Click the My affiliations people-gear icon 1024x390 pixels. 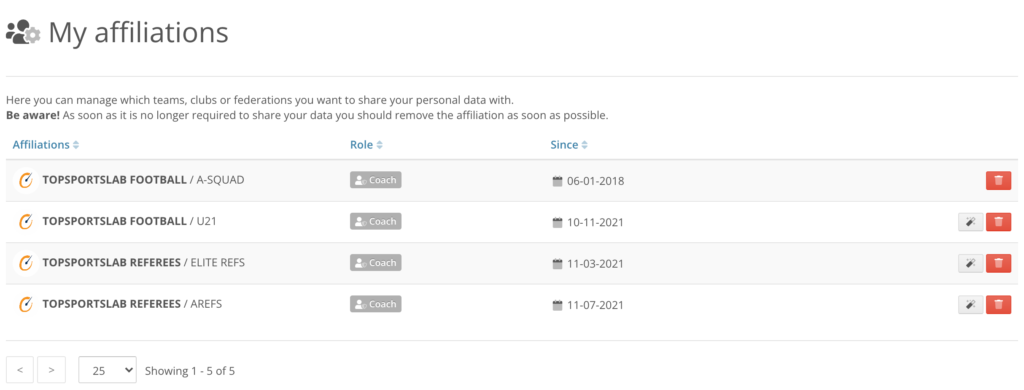click(23, 32)
